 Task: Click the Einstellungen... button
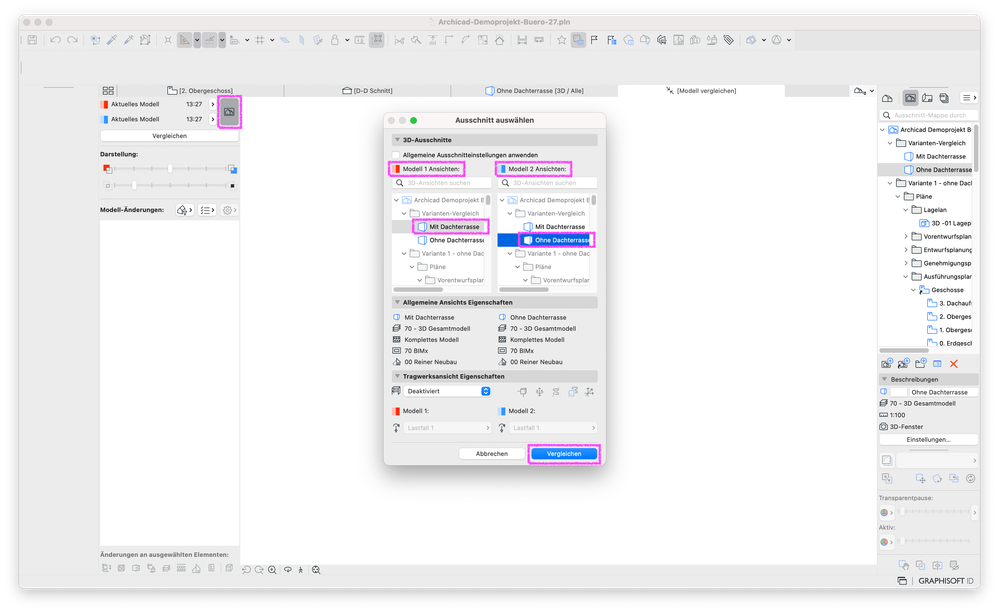click(x=928, y=439)
